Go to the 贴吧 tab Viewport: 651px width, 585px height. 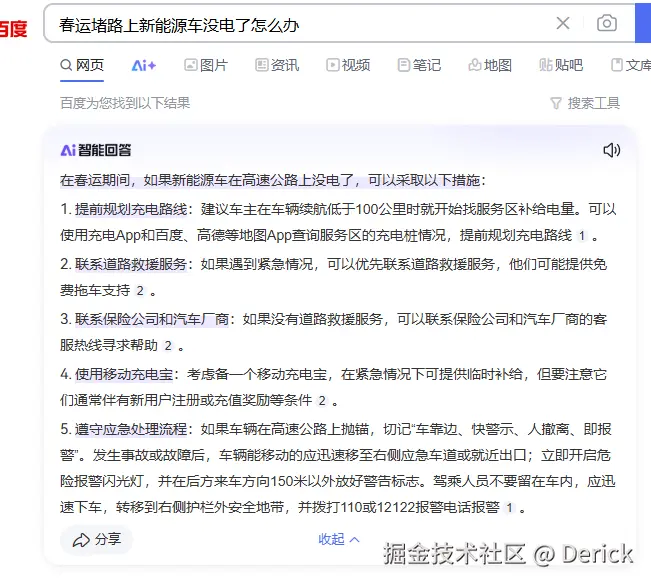[x=561, y=65]
